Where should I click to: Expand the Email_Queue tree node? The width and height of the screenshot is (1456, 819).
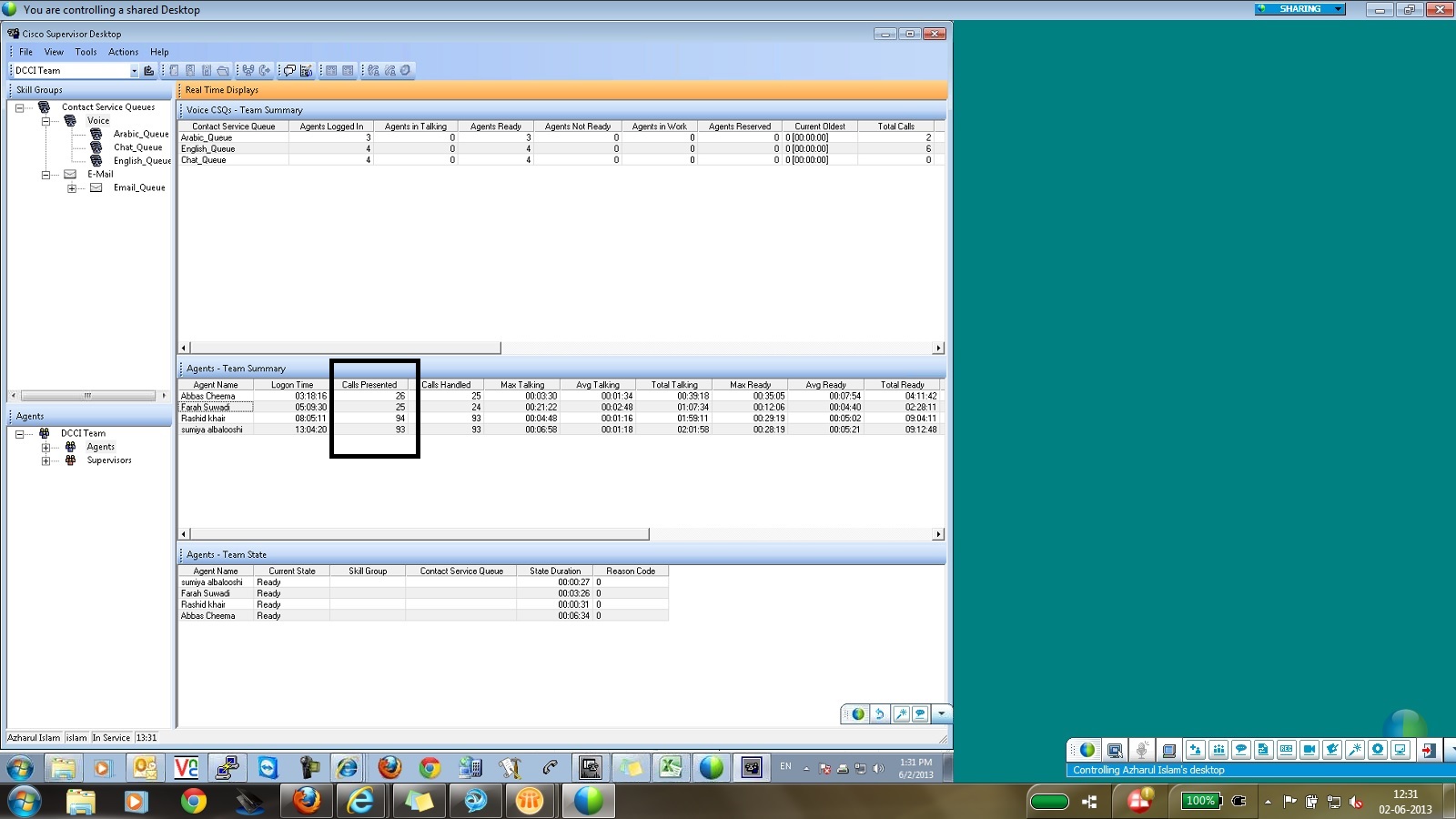click(x=72, y=188)
